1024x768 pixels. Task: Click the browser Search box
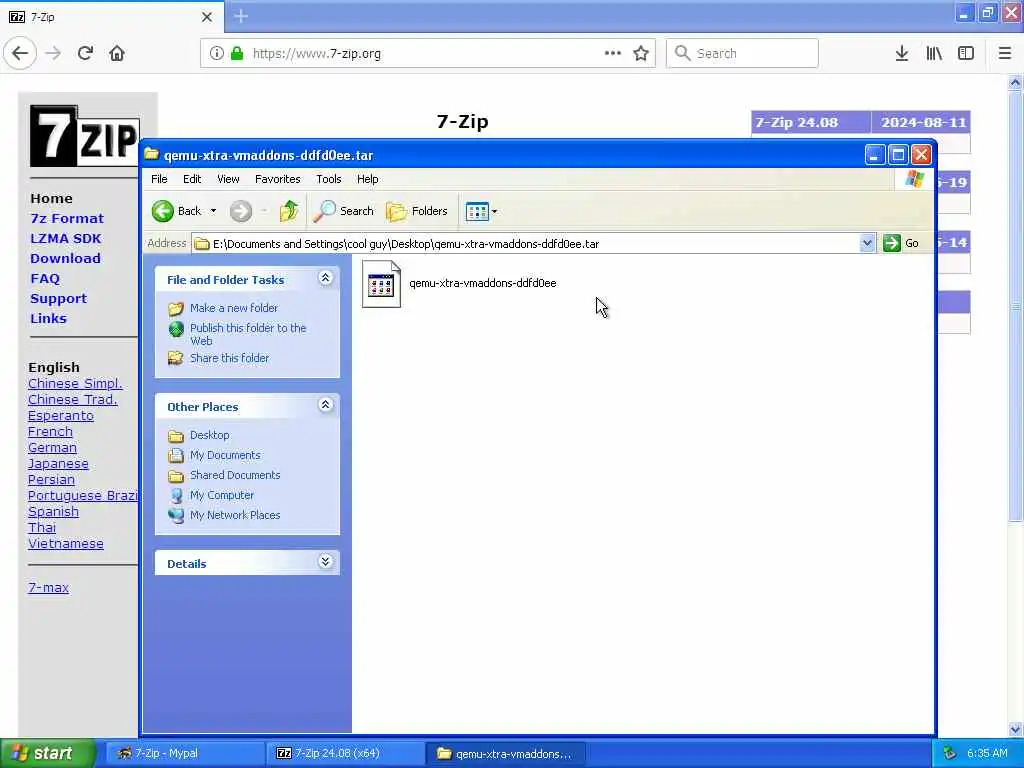tap(742, 53)
